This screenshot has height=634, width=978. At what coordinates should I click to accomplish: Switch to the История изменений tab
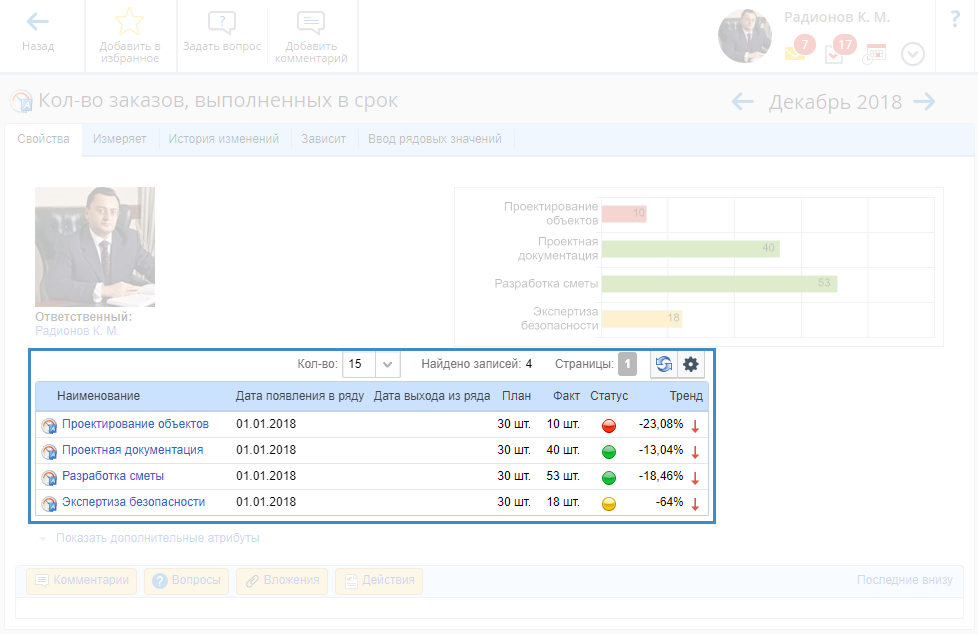(225, 140)
